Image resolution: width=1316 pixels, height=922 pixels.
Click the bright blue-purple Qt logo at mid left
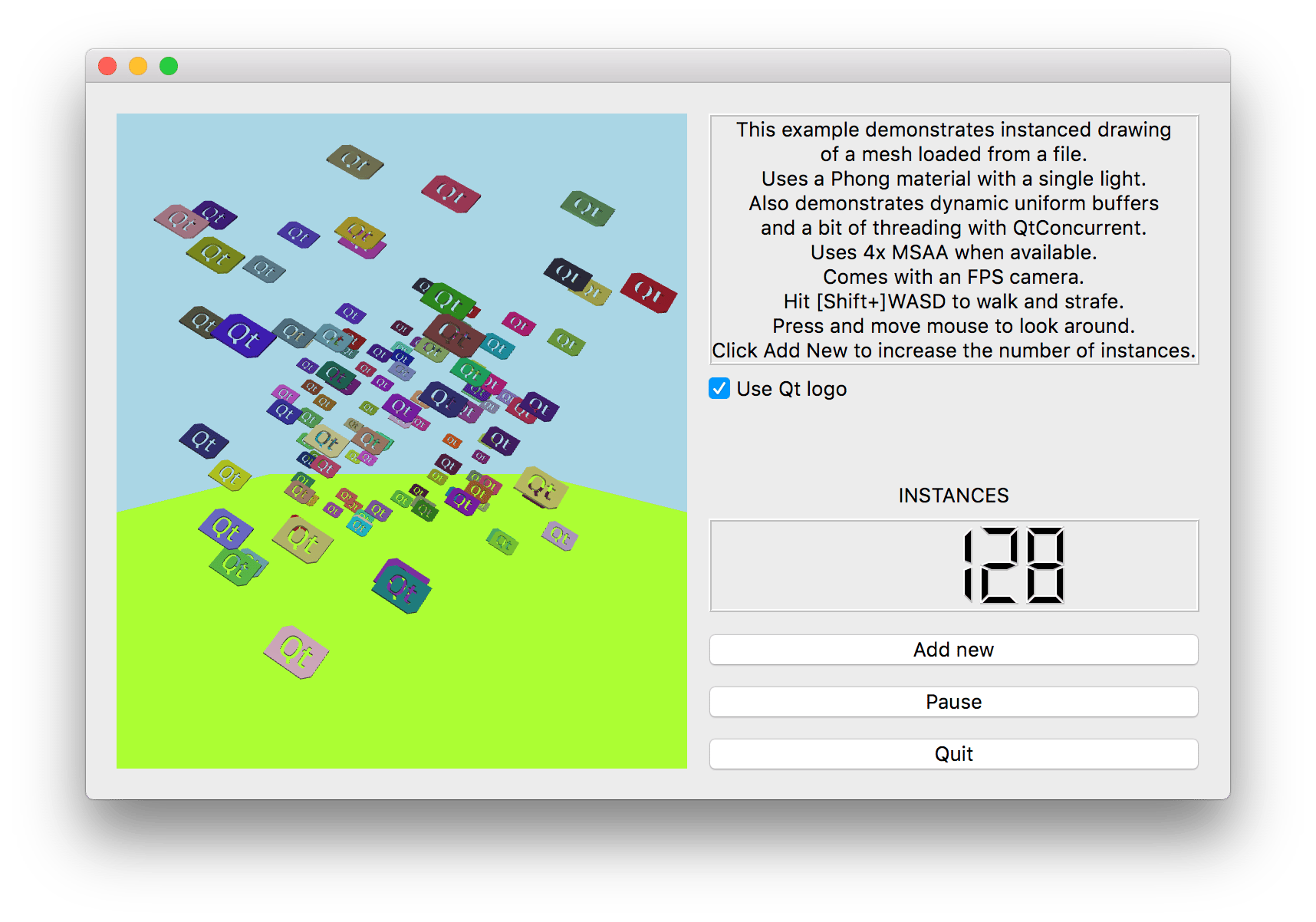point(243,335)
